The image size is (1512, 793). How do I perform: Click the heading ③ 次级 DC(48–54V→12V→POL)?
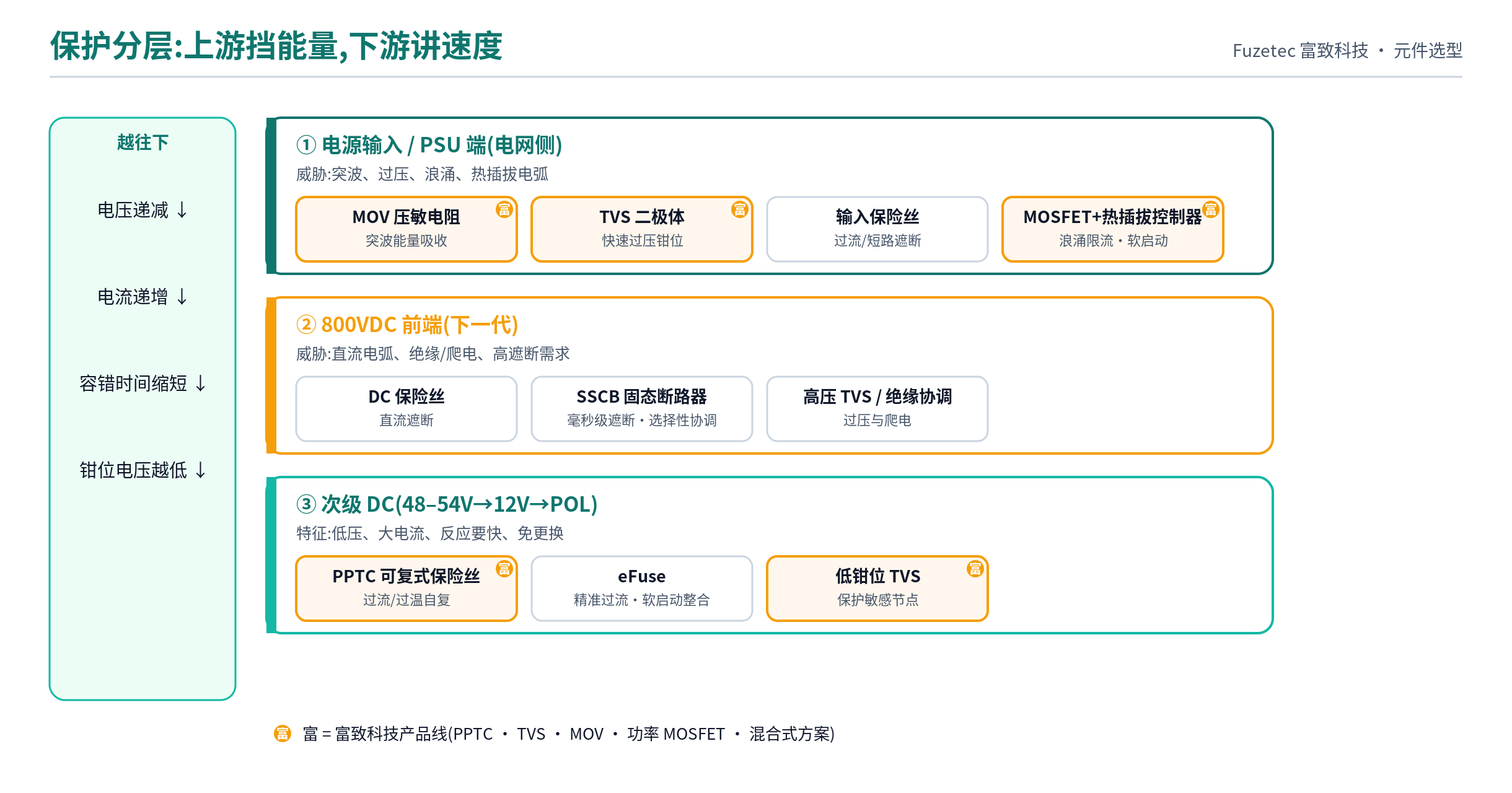tap(447, 504)
